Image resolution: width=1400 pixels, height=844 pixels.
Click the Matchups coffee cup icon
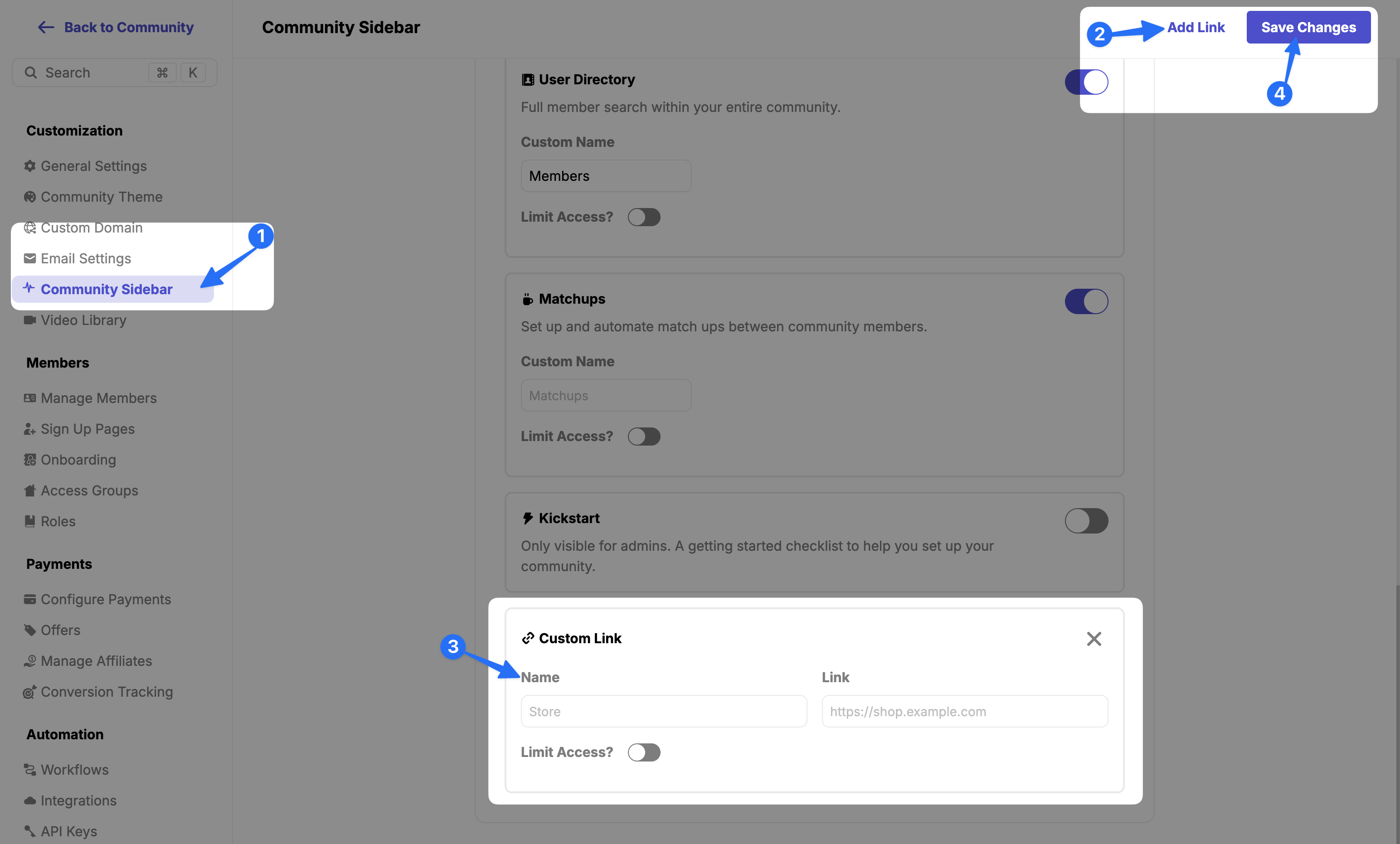pyautogui.click(x=528, y=299)
